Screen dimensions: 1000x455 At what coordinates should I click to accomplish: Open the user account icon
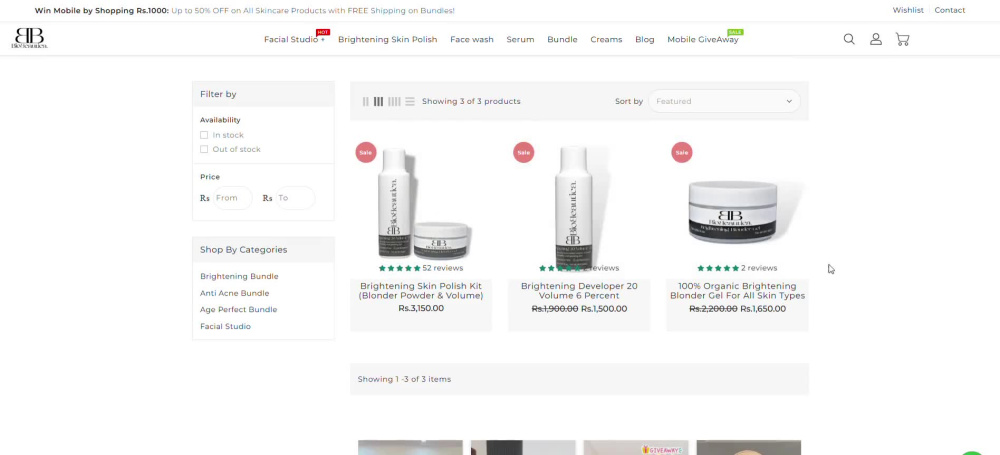(x=876, y=39)
